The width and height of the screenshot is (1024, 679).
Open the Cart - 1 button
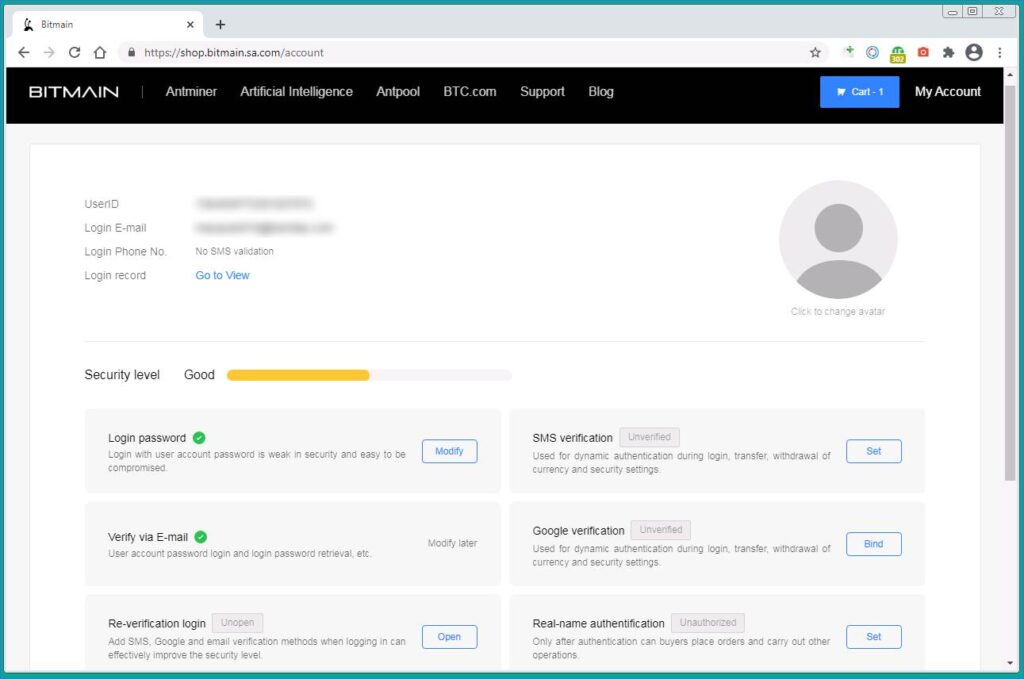coord(859,92)
